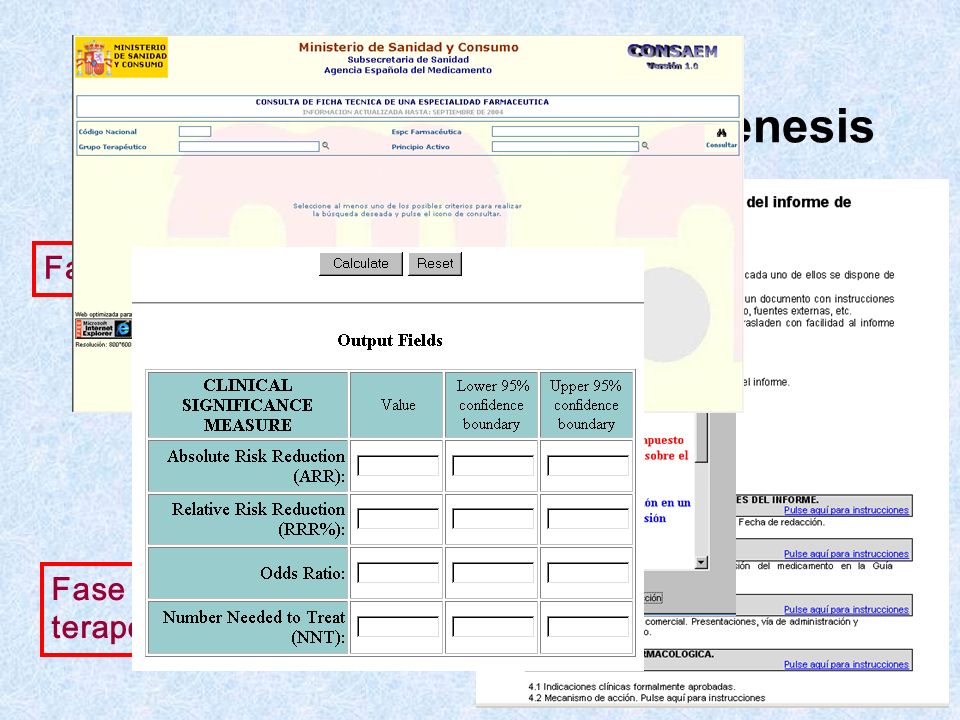The height and width of the screenshot is (720, 960).
Task: Click the CONSAEM version logo
Action: [x=672, y=56]
